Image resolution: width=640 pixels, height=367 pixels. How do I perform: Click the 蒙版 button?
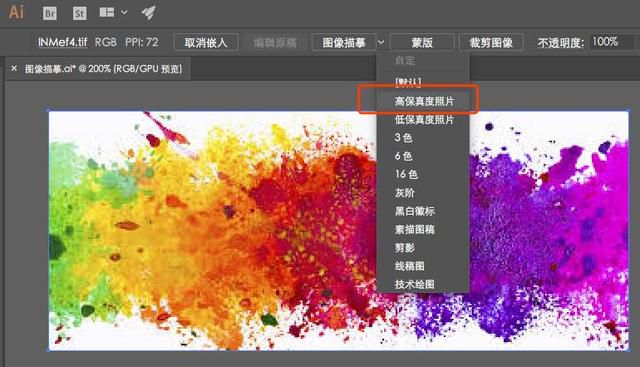click(422, 42)
